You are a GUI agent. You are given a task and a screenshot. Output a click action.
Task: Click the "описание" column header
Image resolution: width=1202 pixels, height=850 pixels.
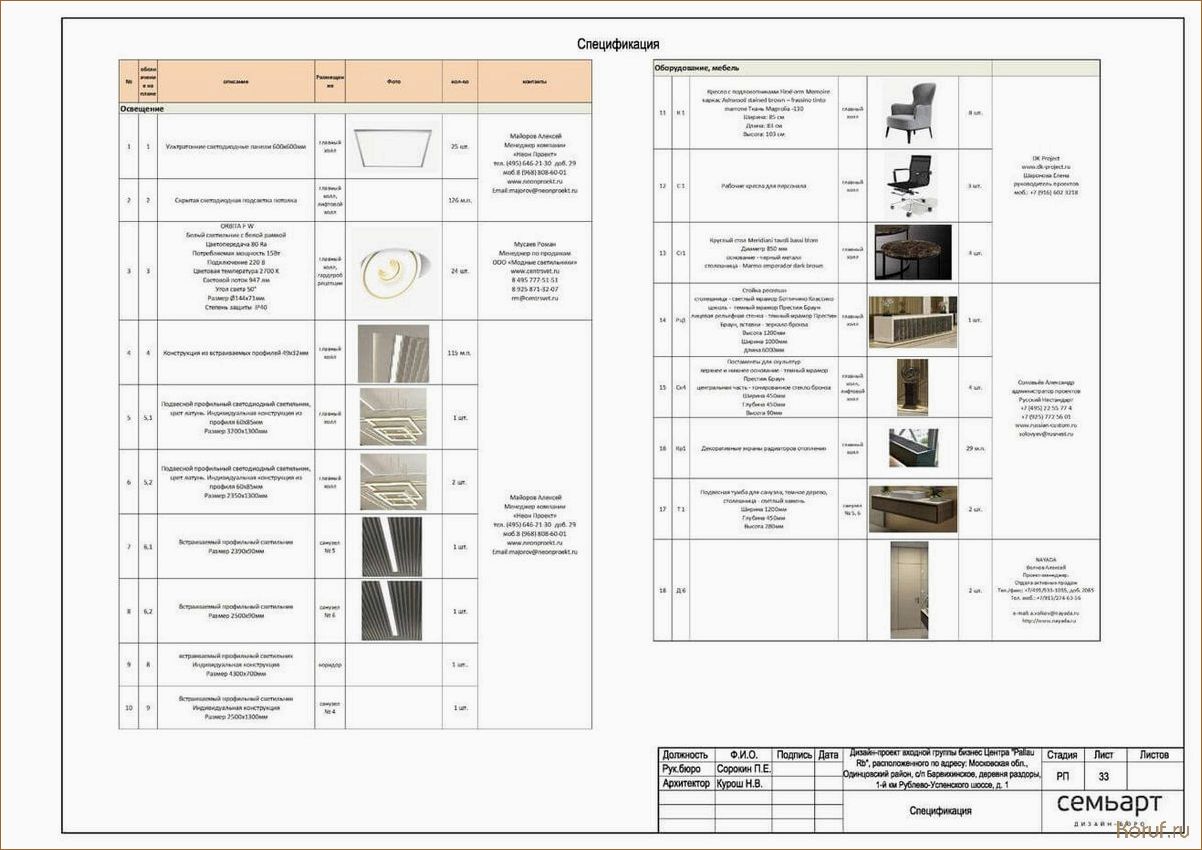[x=236, y=81]
